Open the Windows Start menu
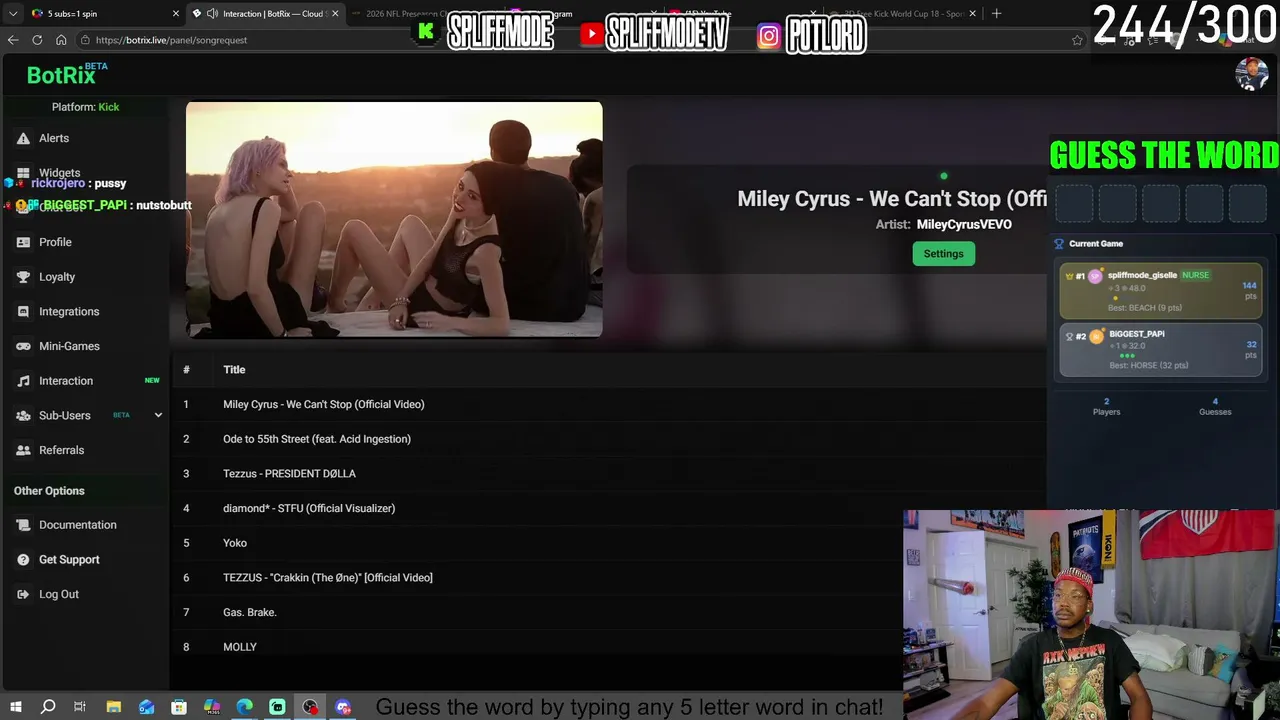Screen dimensions: 1280x720 [15, 707]
